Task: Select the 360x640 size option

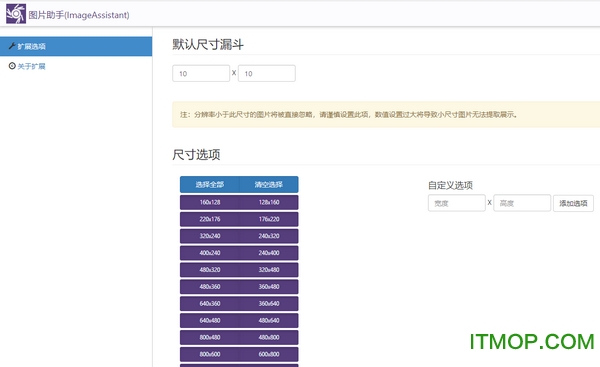Action: click(x=269, y=303)
